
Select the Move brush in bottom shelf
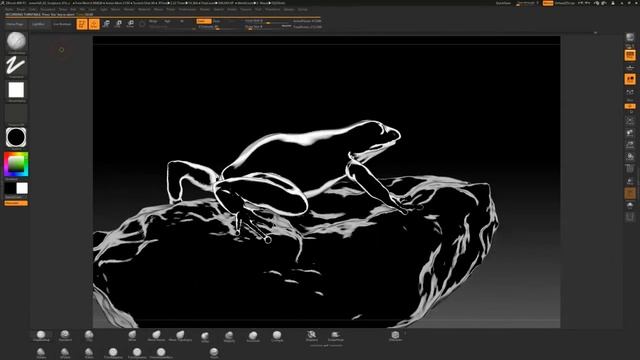click(132, 336)
